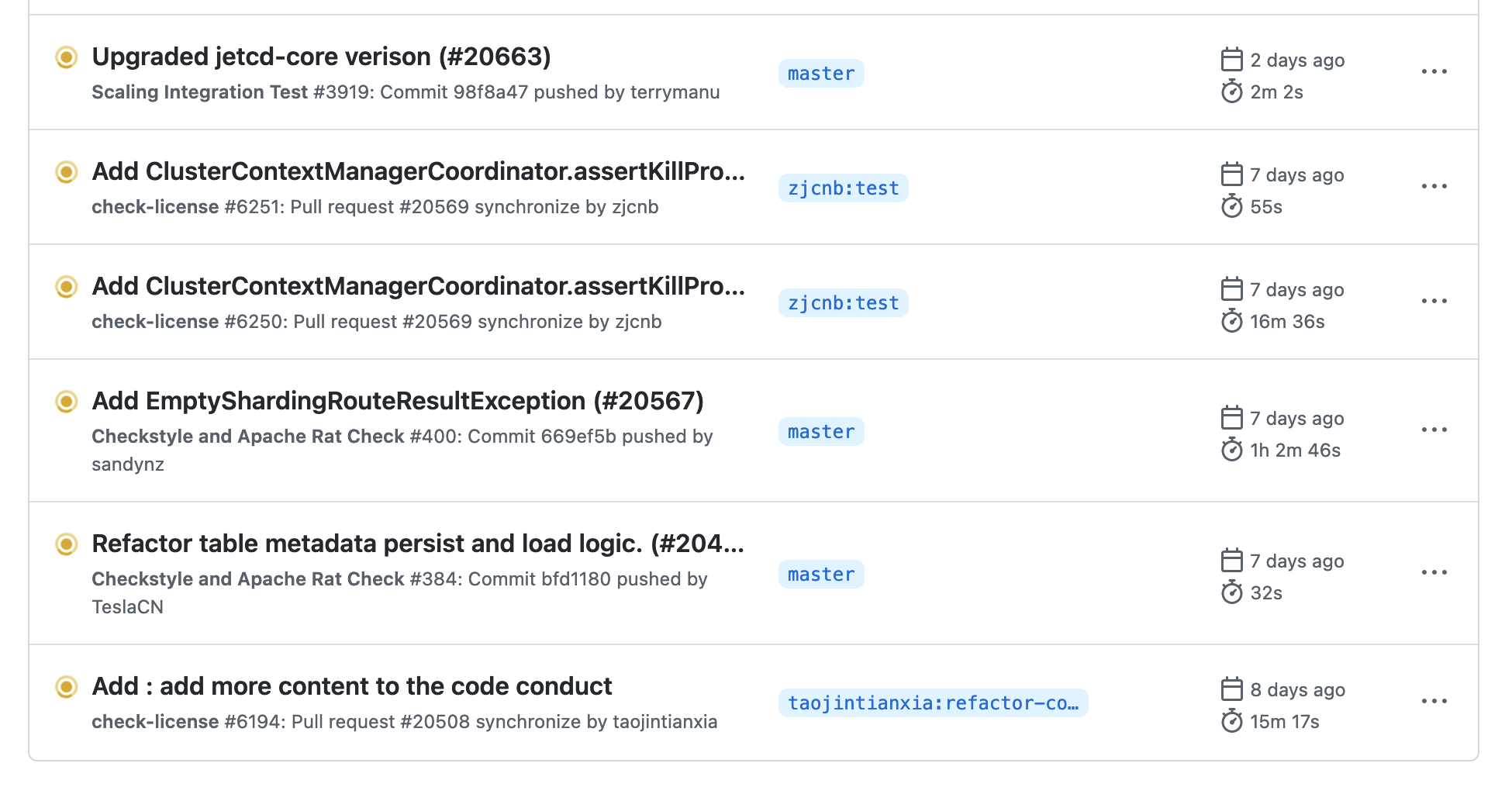Viewport: 1512px width, 794px height.
Task: Open the Refactor table metadata persist run
Action: [x=417, y=544]
